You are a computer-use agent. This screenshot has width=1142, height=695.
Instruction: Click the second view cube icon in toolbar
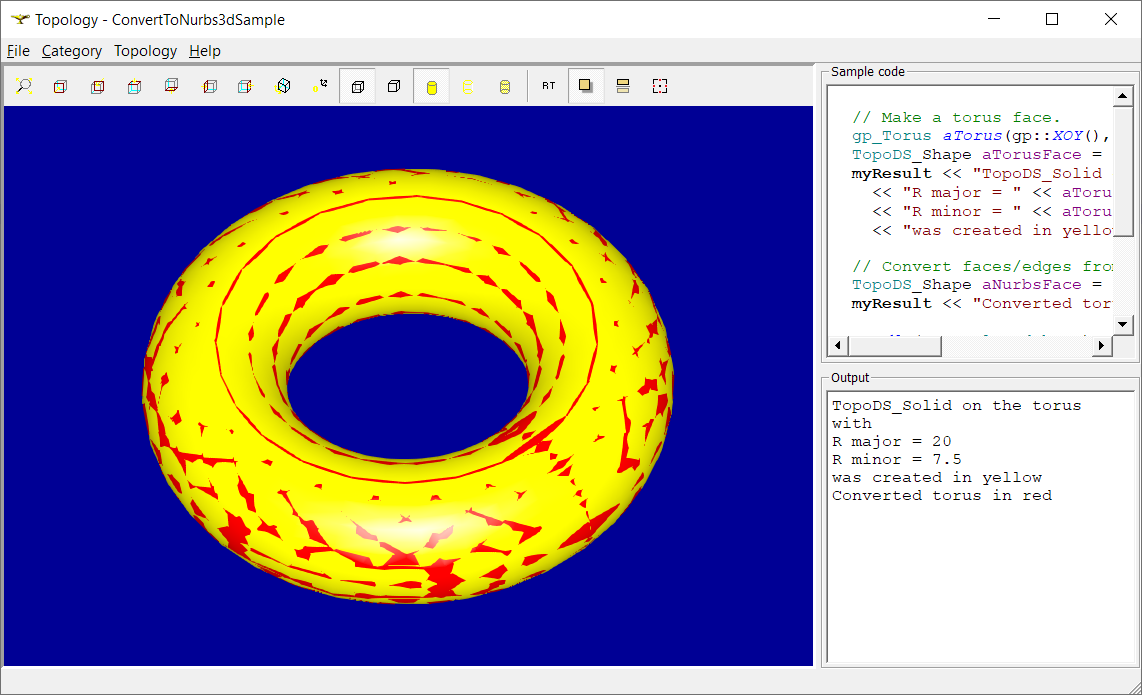click(x=97, y=87)
